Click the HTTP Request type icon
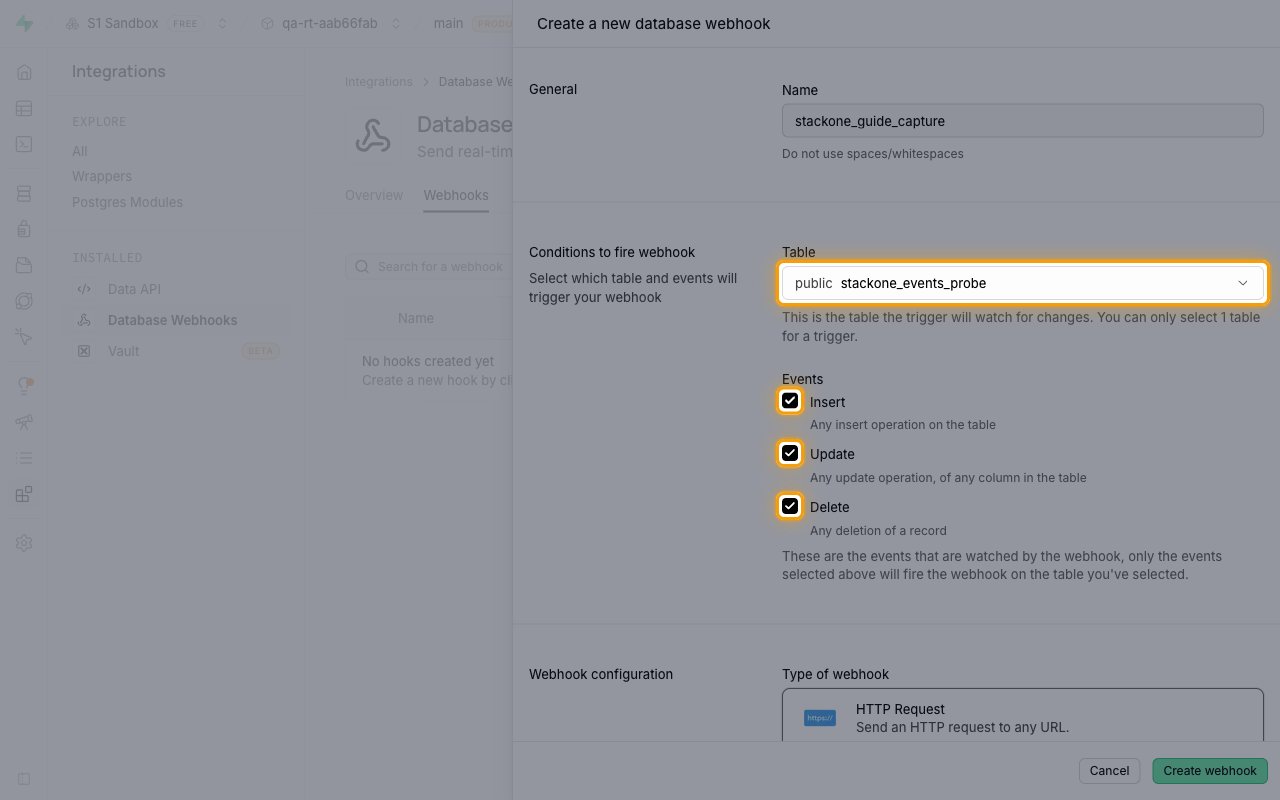 click(820, 718)
